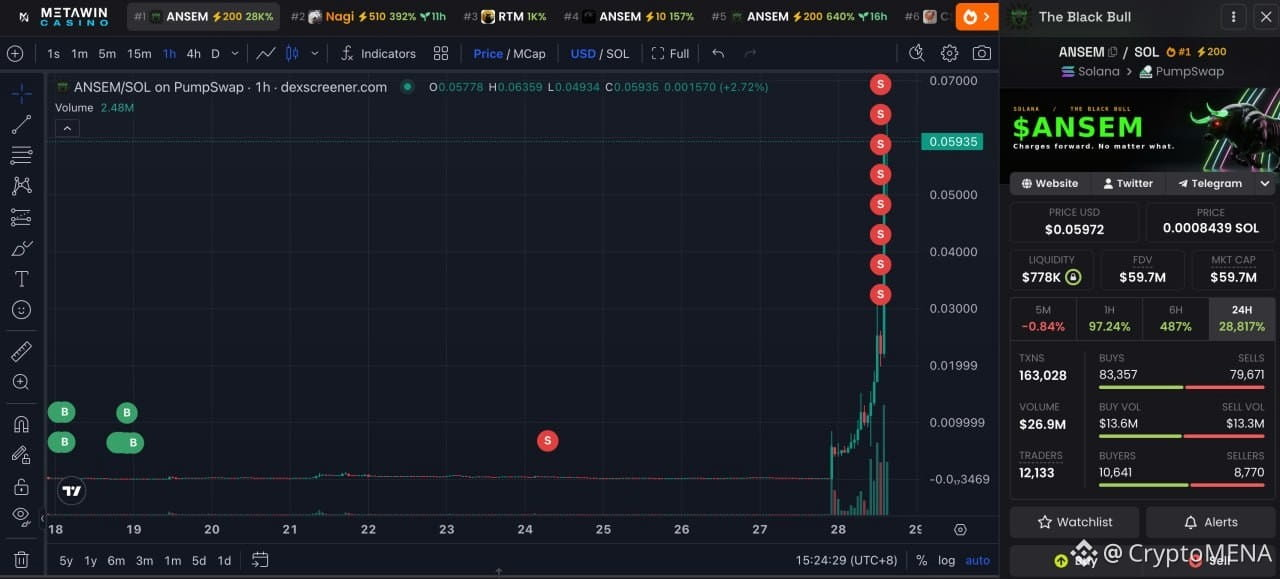This screenshot has width=1280, height=579.
Task: Click the sell marker near date 24
Action: pos(547,441)
